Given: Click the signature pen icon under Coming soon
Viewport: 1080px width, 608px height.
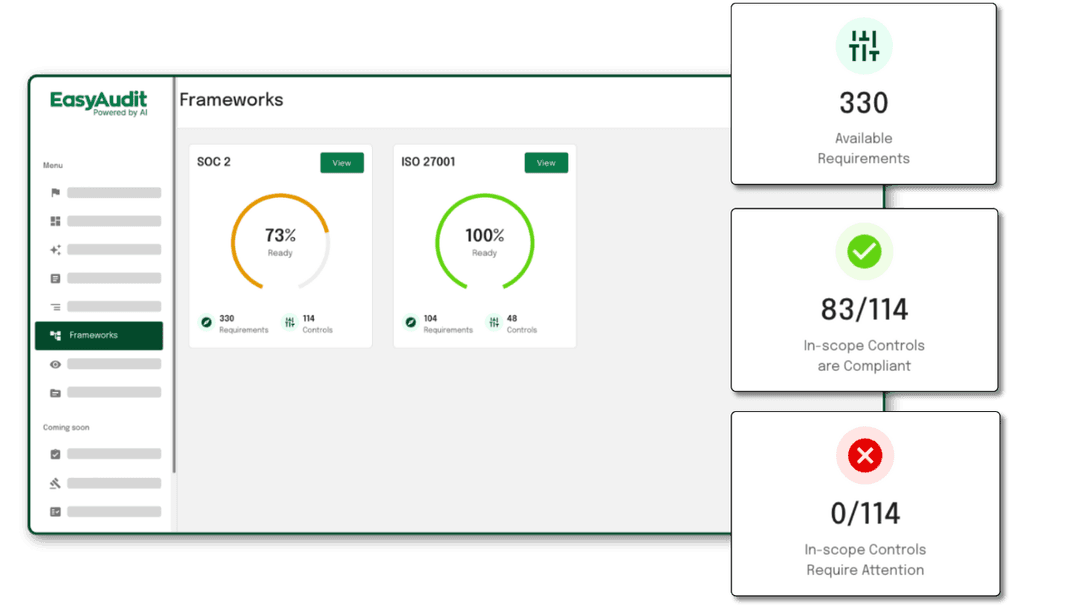Looking at the screenshot, I should [x=56, y=482].
